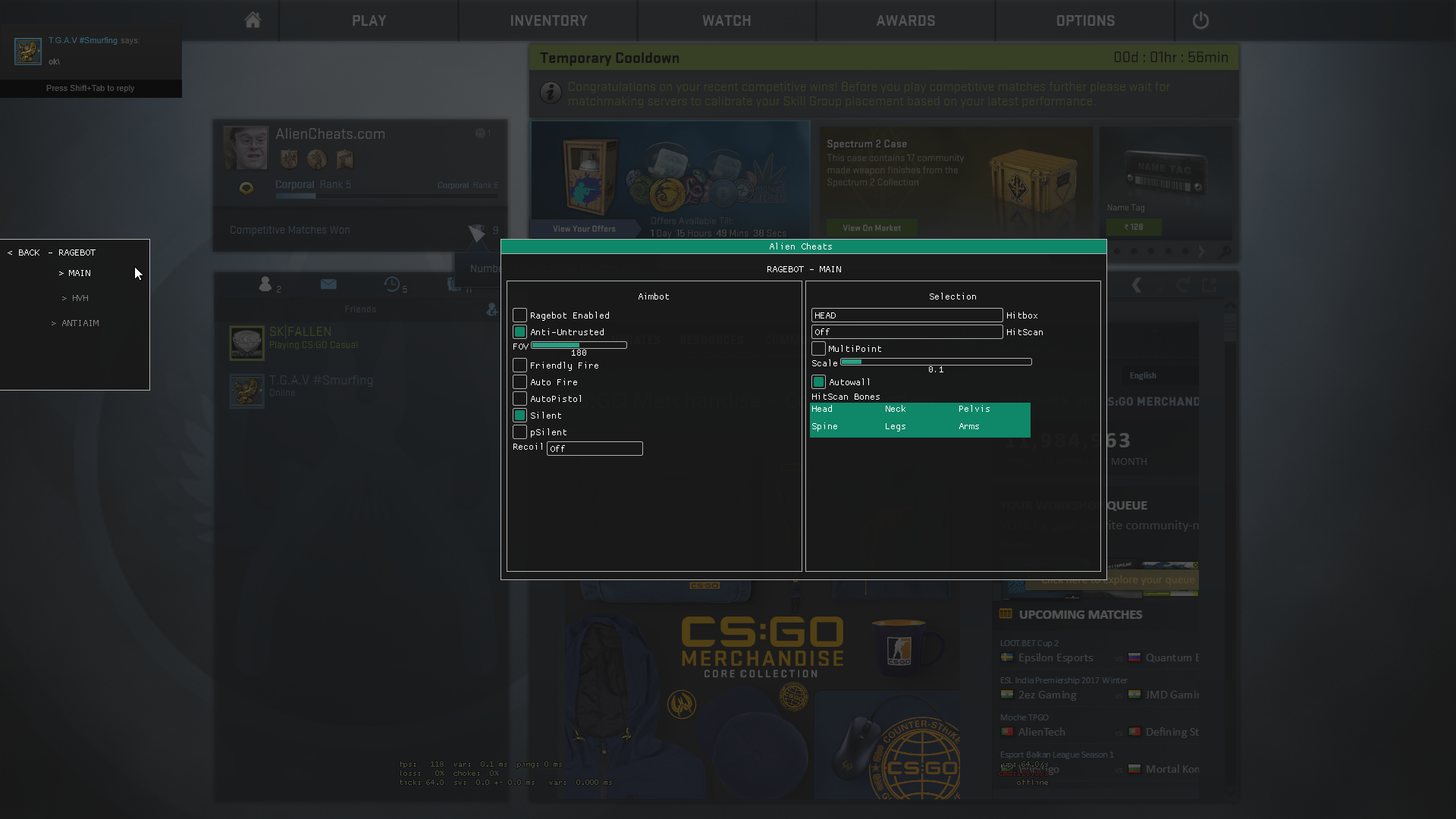
Task: Open the friends list person icon
Action: coord(265,284)
